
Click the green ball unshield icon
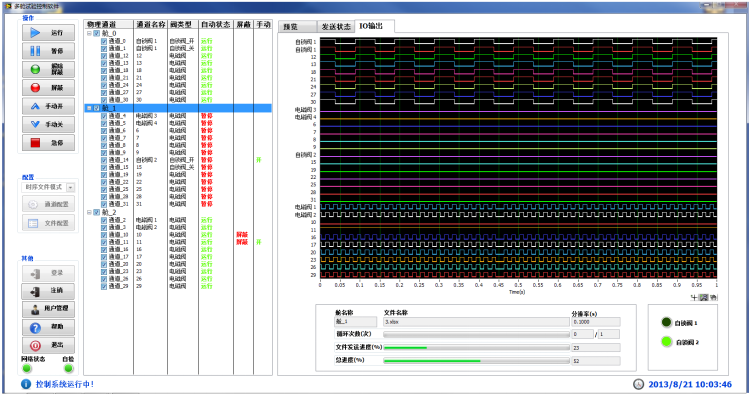click(x=35, y=69)
